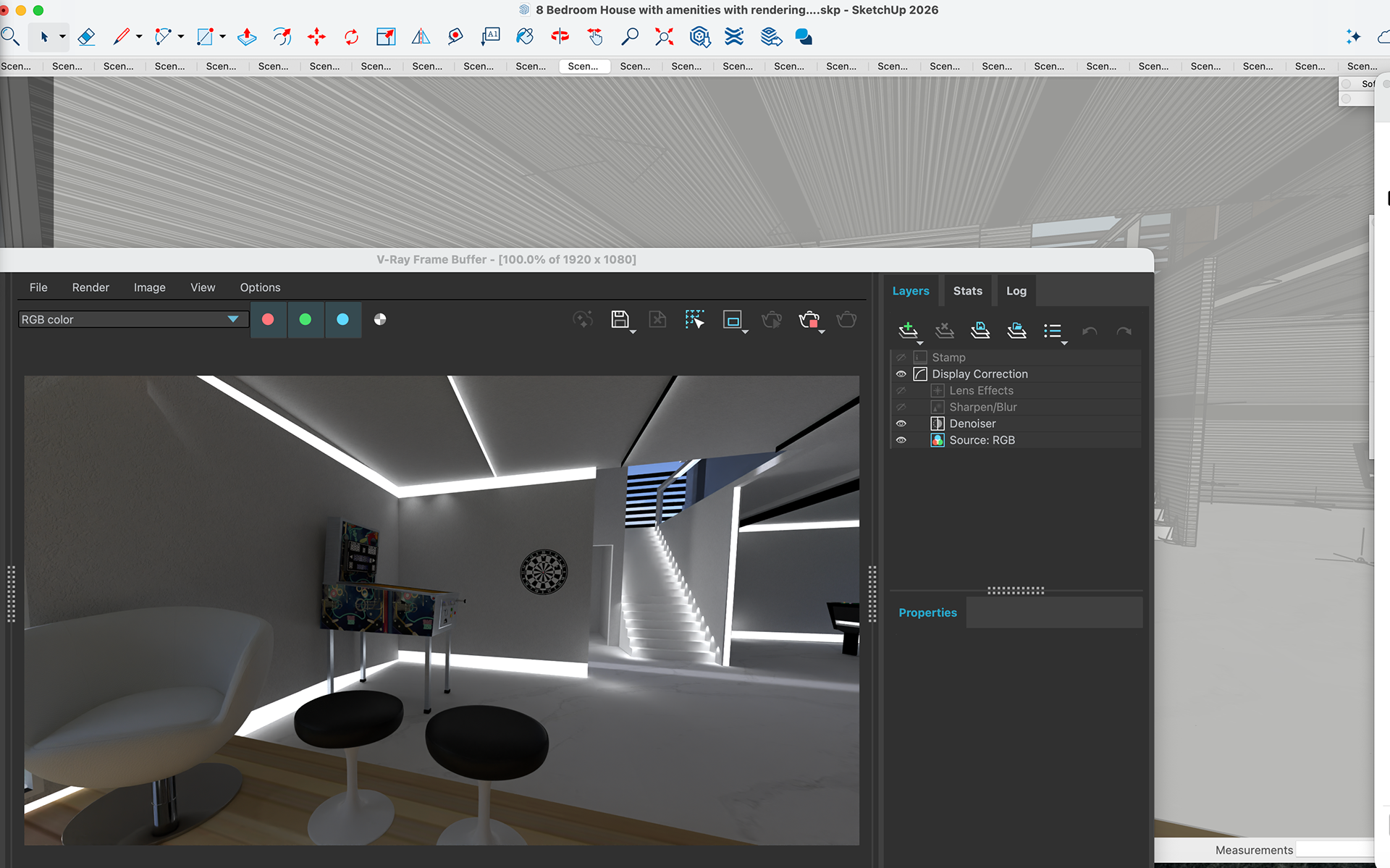Toggle visibility of Display Correction layer
The image size is (1390, 868).
[901, 374]
